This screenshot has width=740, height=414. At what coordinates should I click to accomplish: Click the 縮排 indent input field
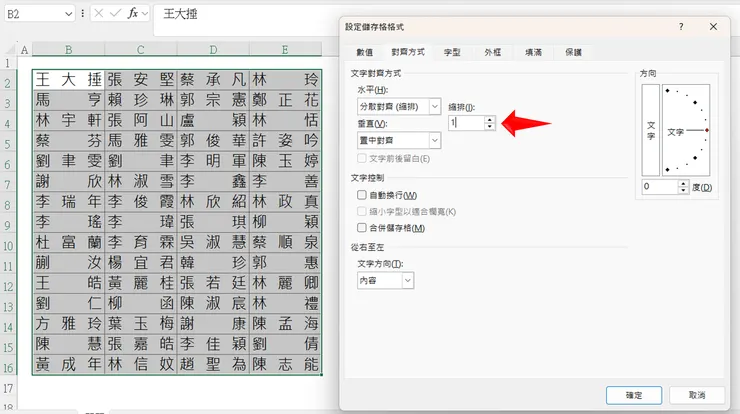click(x=466, y=123)
